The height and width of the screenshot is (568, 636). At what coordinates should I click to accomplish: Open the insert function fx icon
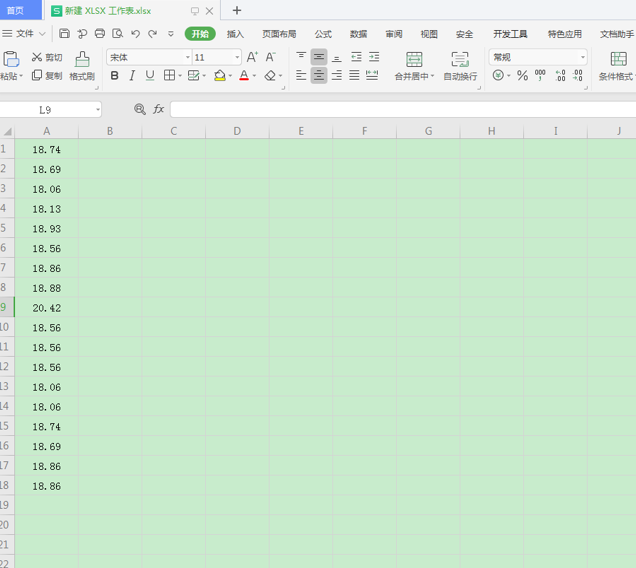158,109
